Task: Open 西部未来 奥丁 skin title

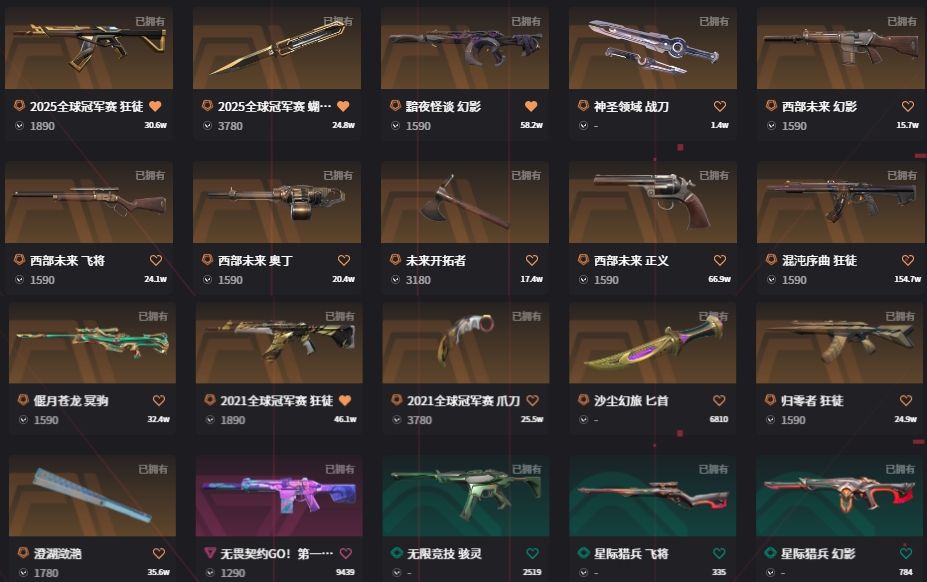Action: click(255, 260)
